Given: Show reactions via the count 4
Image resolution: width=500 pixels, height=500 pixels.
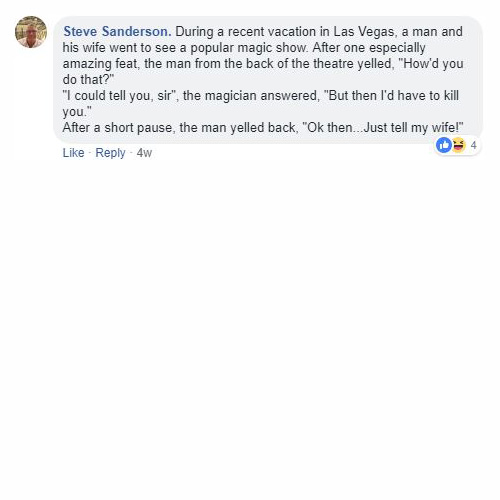Looking at the screenshot, I should pyautogui.click(x=473, y=145).
